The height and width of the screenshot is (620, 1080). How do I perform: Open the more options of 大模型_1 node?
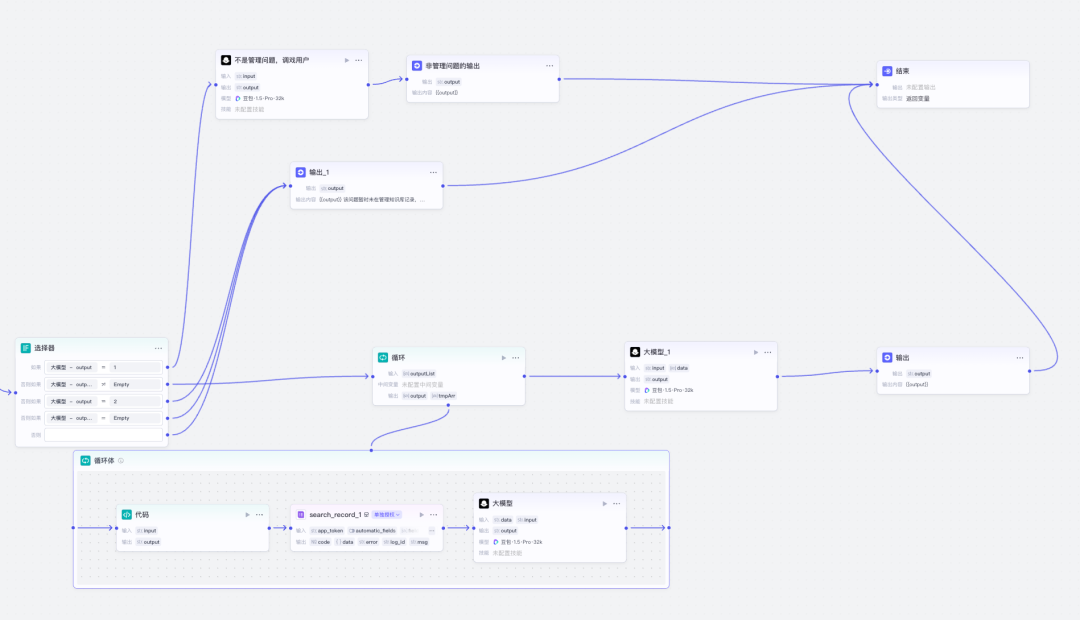[768, 352]
